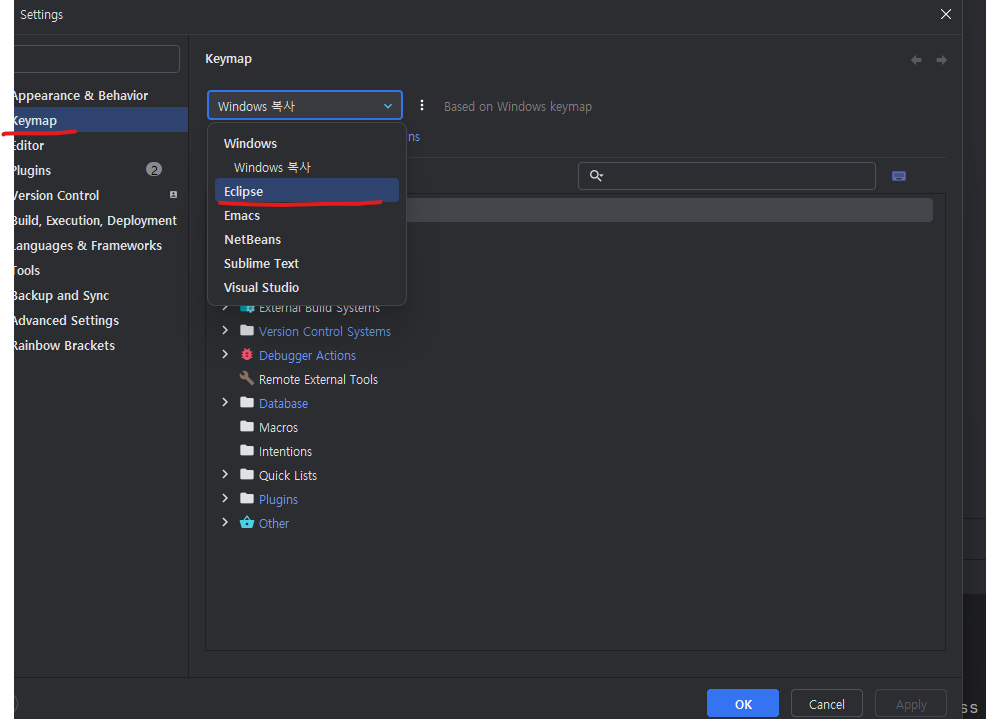This screenshot has height=719, width=986.
Task: Navigate forward with the right arrow icon
Action: (x=941, y=60)
